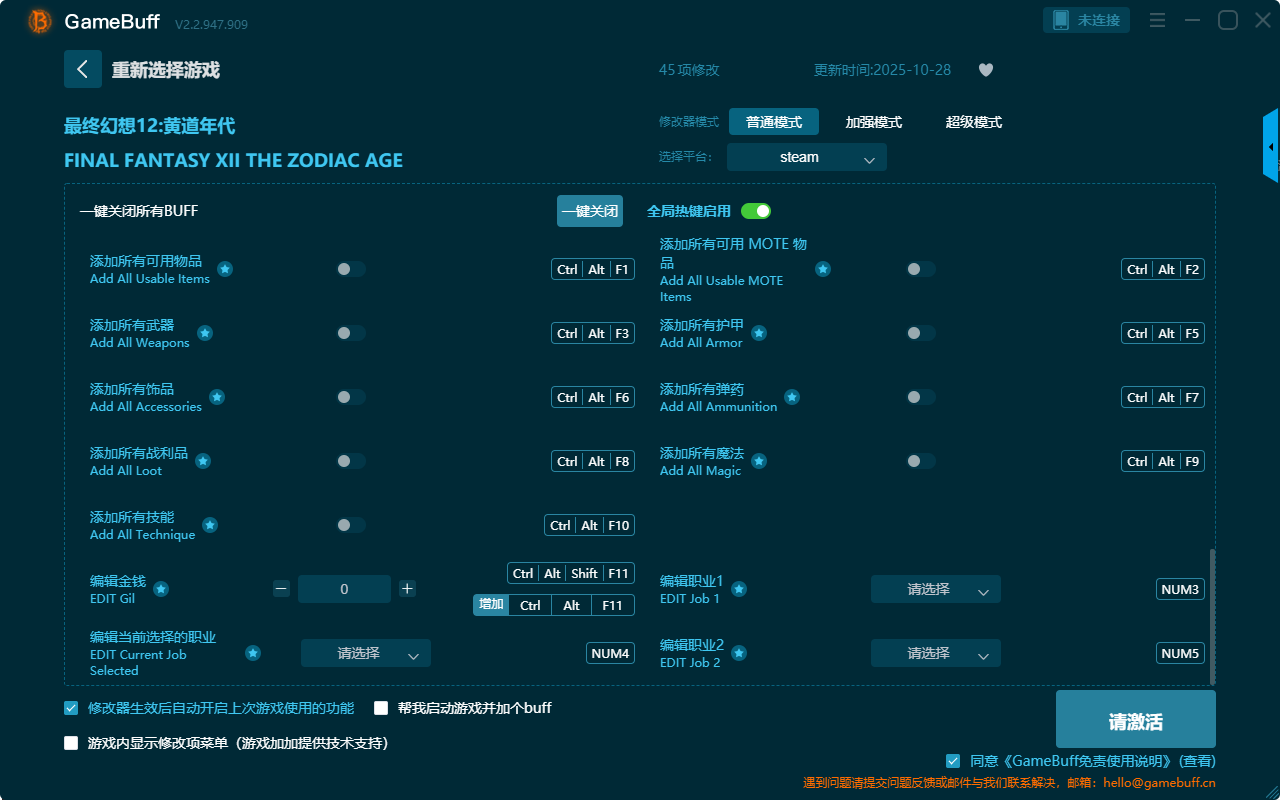Toggle the global hotkey switch (全局热键启用)

click(x=756, y=211)
